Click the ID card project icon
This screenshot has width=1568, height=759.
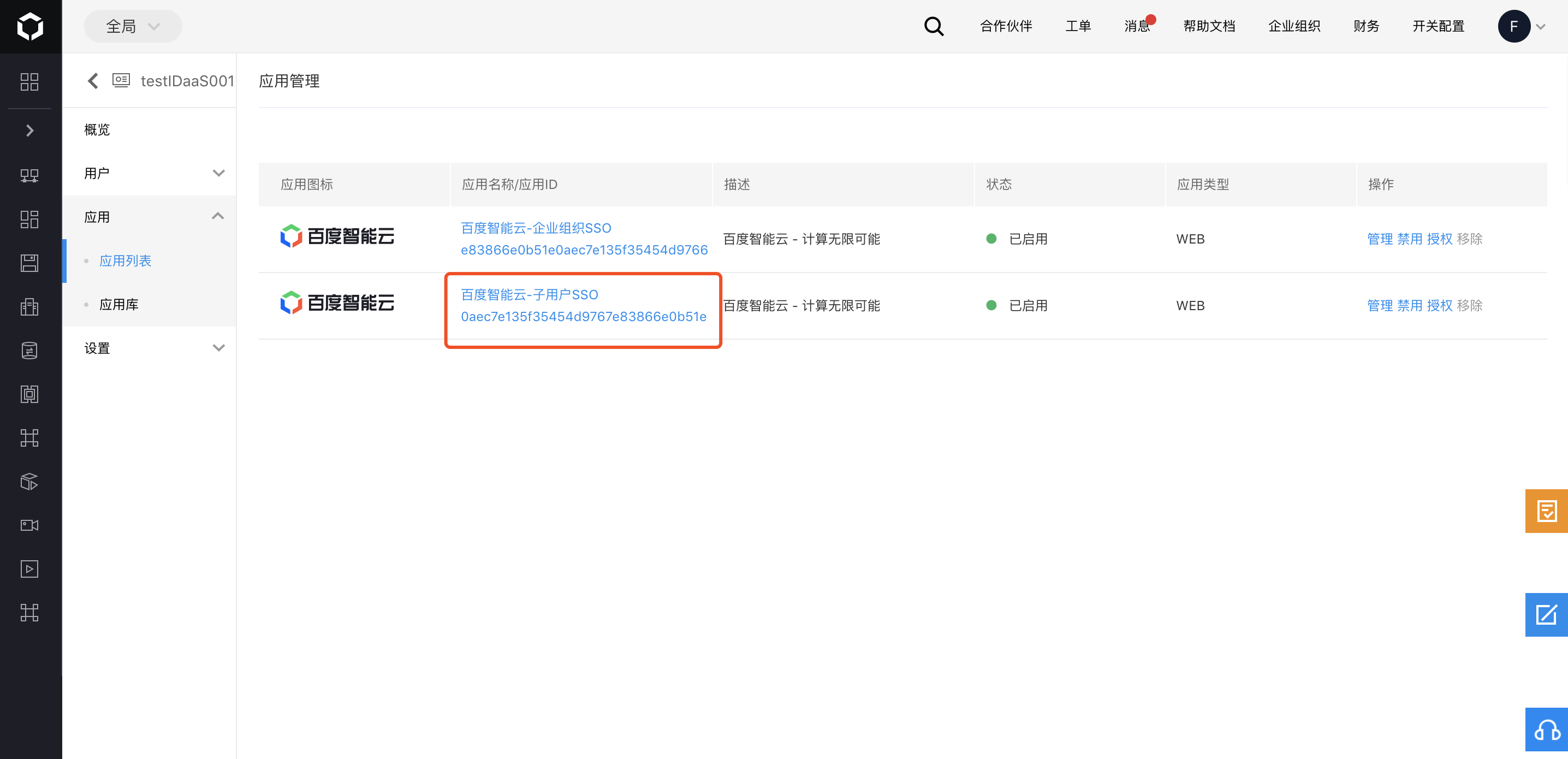(121, 80)
